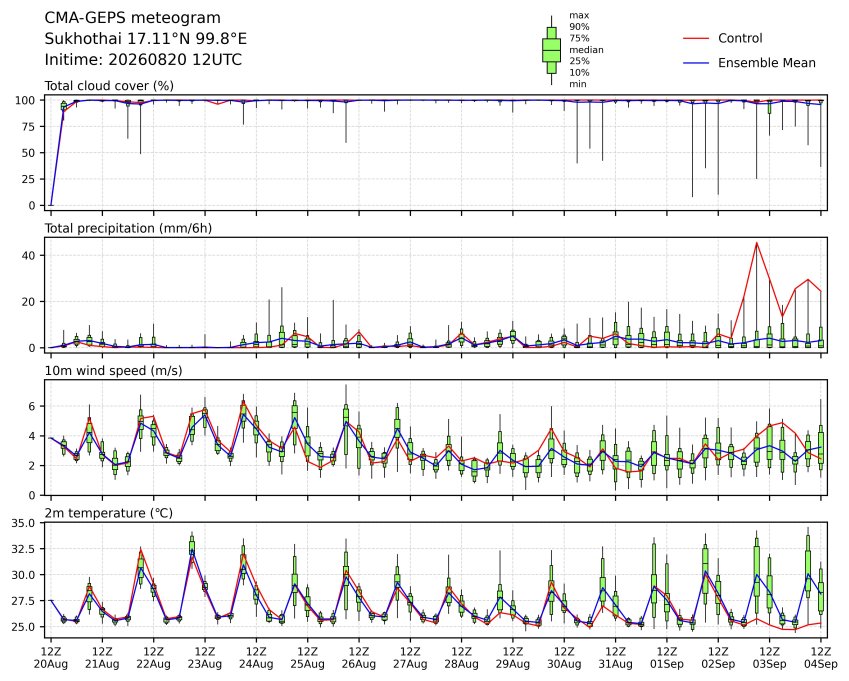Click the '6' tick on the wind speed axis
849x681 pixels.
coord(32,407)
